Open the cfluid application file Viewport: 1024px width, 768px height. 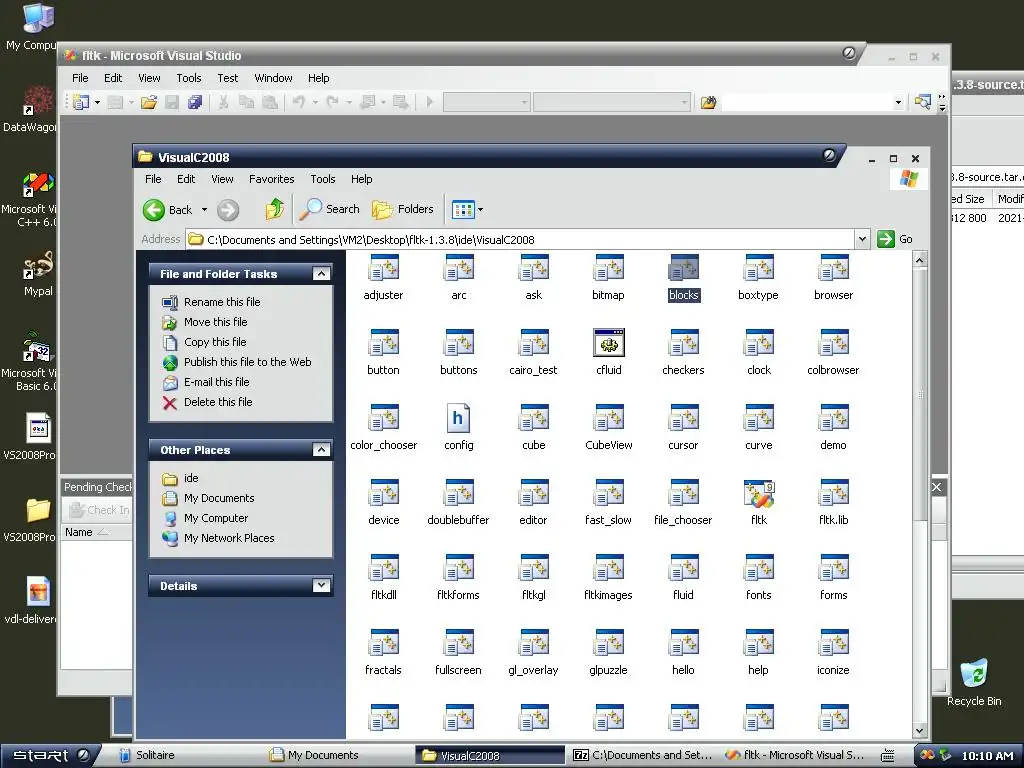click(x=609, y=352)
